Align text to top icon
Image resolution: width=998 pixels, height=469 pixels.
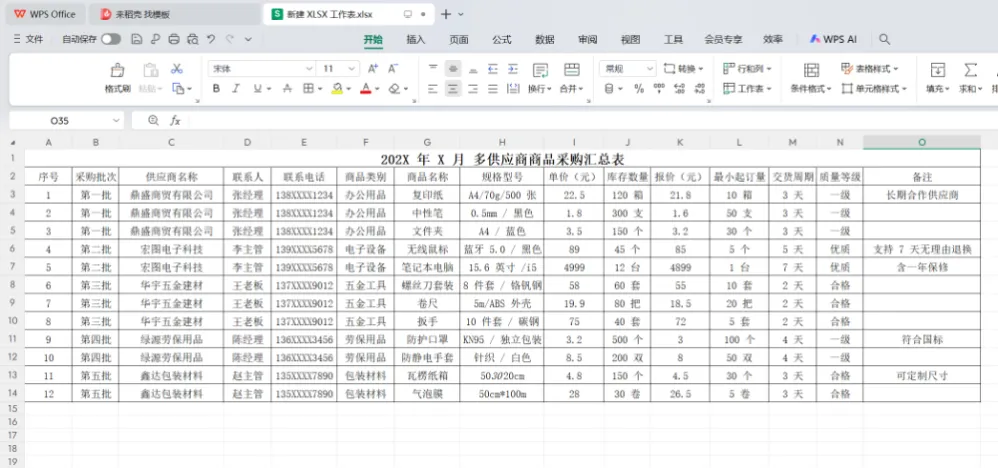tap(433, 69)
